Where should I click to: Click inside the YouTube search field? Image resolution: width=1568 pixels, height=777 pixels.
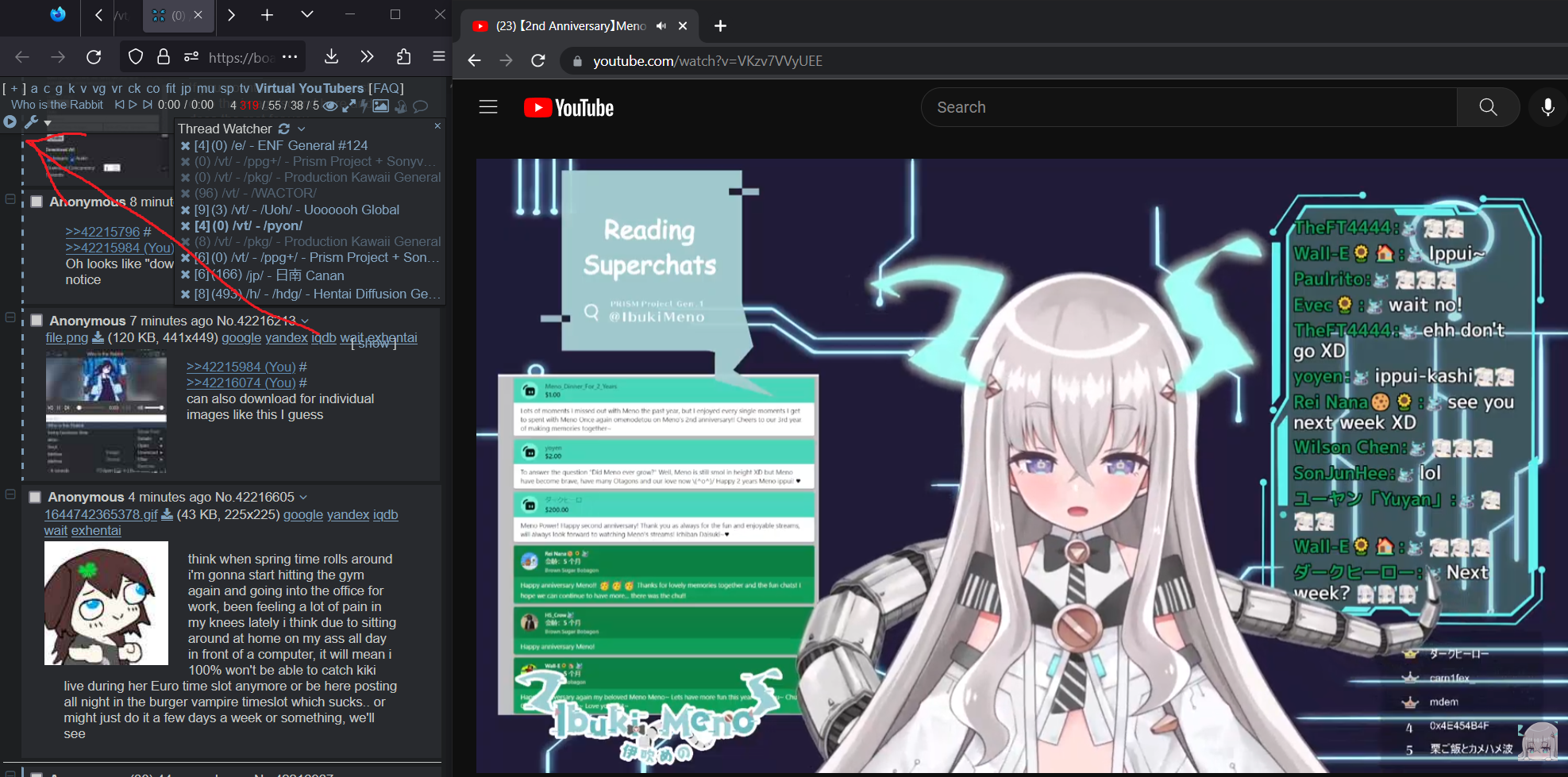[1188, 107]
